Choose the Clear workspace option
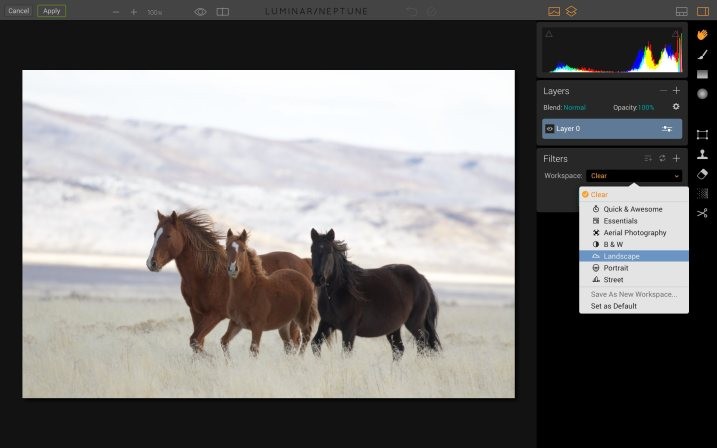717x448 pixels. click(634, 195)
